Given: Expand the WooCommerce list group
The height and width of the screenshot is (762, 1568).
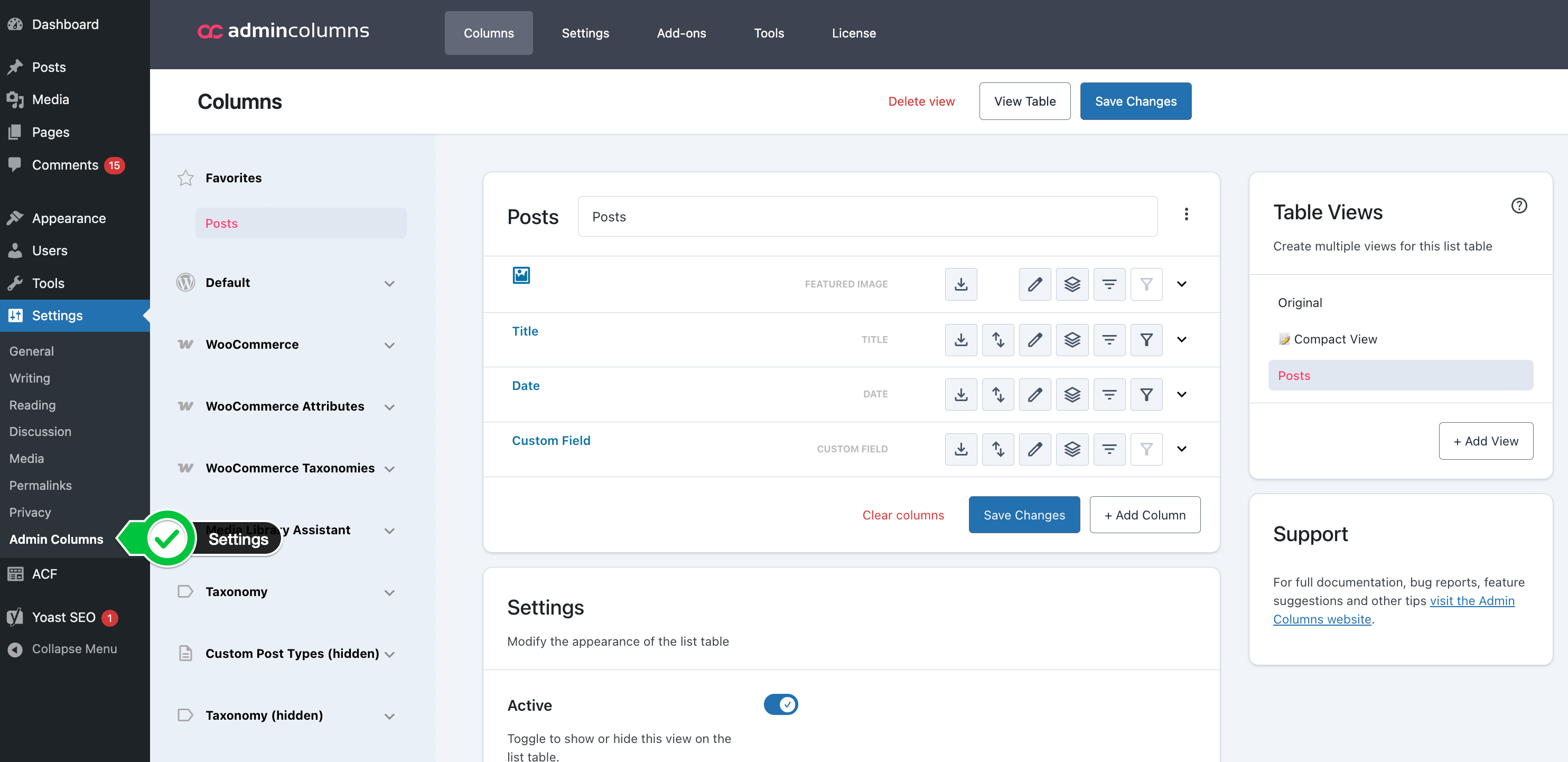Looking at the screenshot, I should tap(389, 345).
